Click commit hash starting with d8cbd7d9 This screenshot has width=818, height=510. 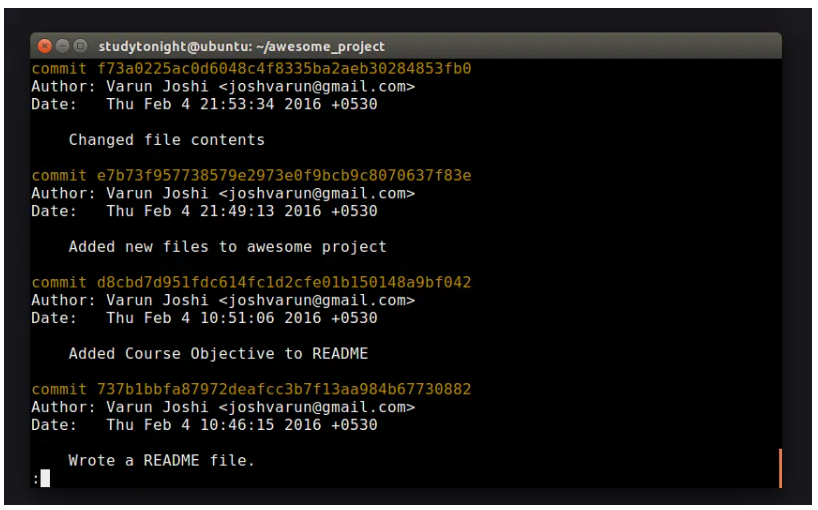tap(283, 283)
